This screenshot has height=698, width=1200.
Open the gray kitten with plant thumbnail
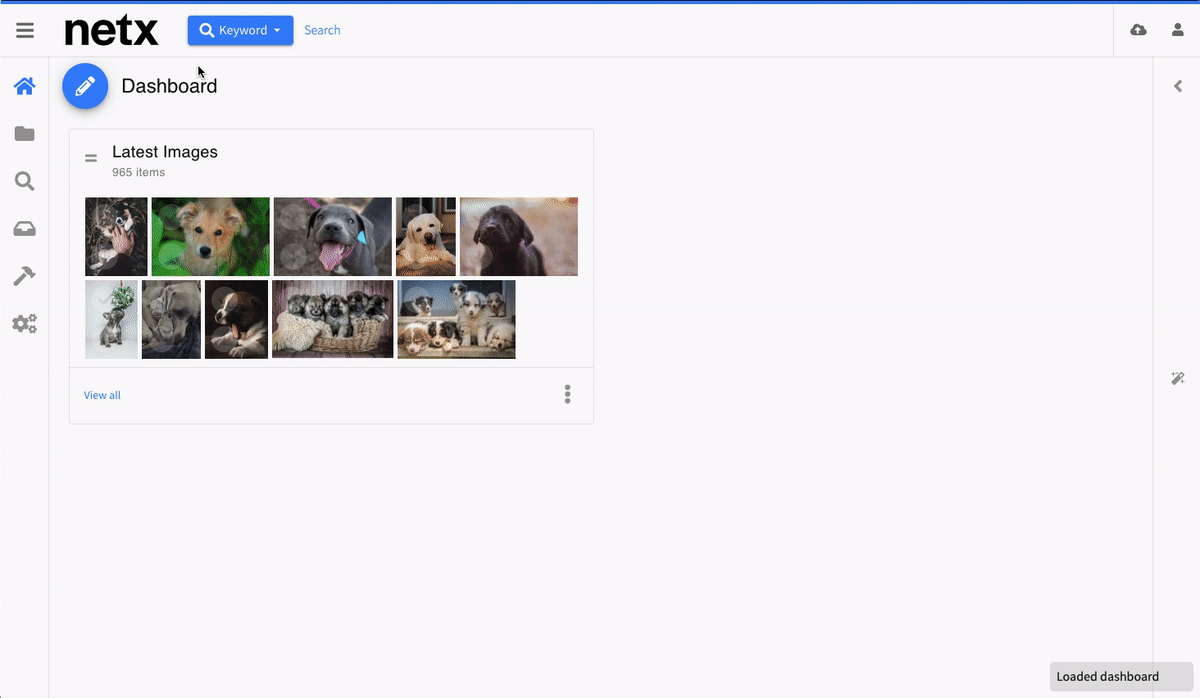pyautogui.click(x=111, y=319)
